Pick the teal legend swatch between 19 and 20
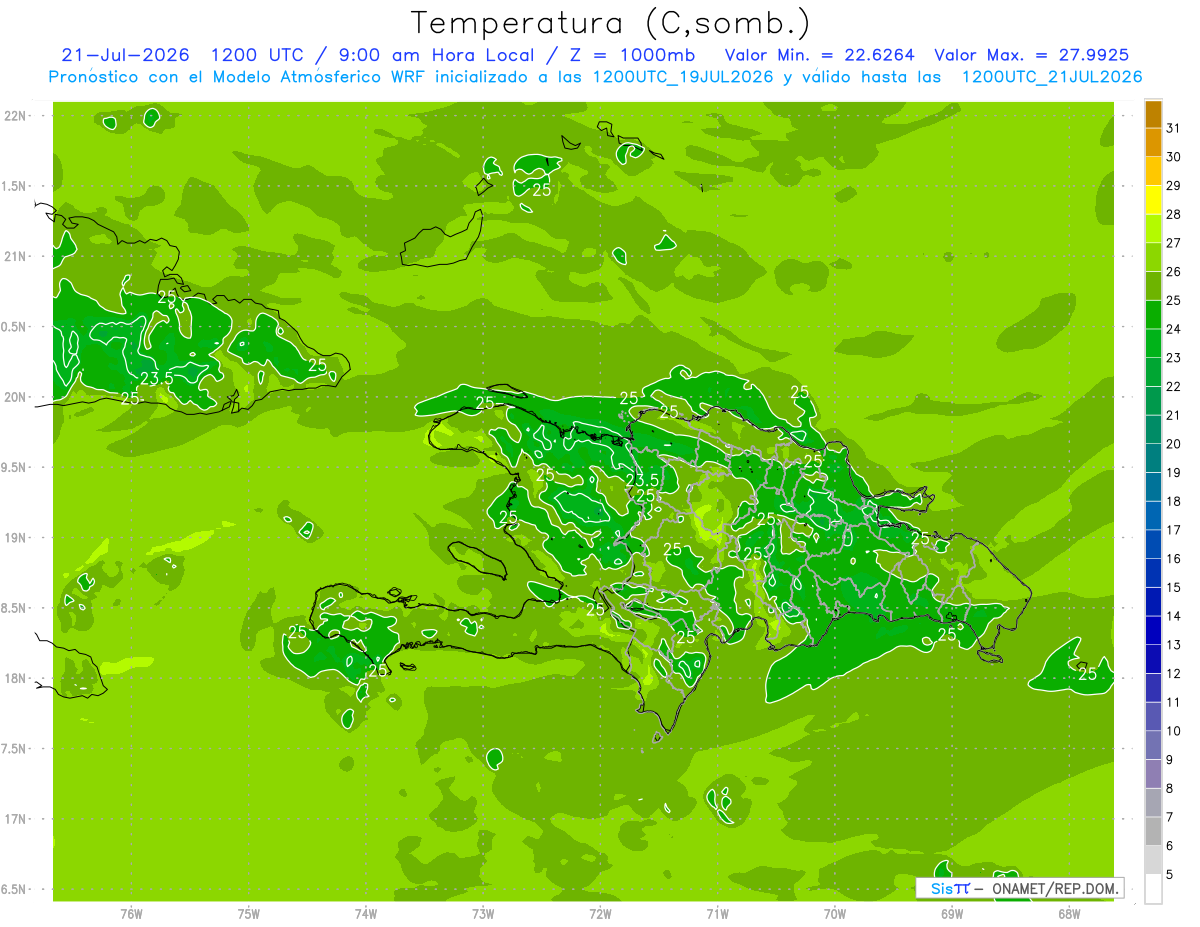This screenshot has width=1200, height=927. click(1153, 458)
